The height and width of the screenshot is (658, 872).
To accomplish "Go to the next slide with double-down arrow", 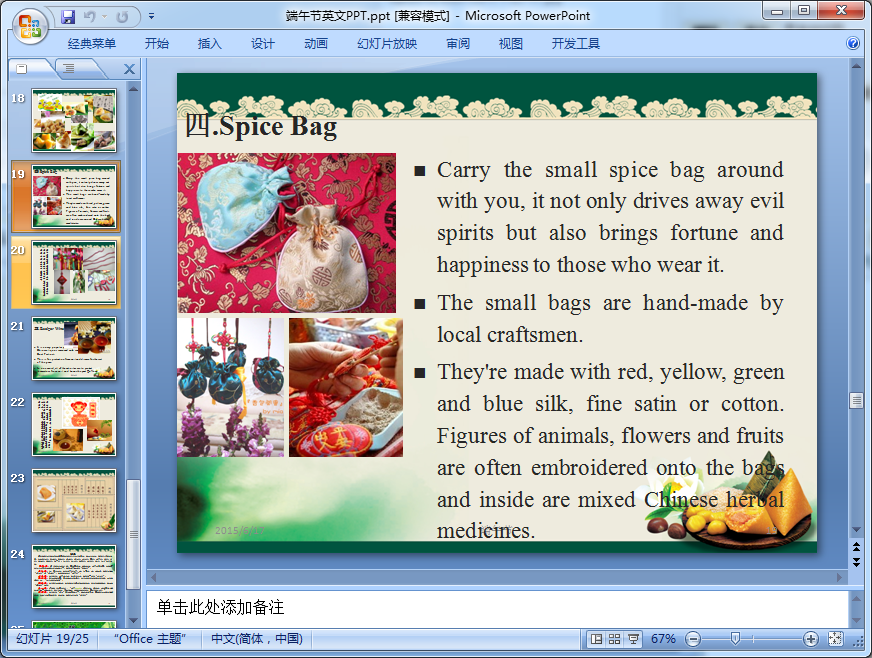I will pyautogui.click(x=856, y=562).
